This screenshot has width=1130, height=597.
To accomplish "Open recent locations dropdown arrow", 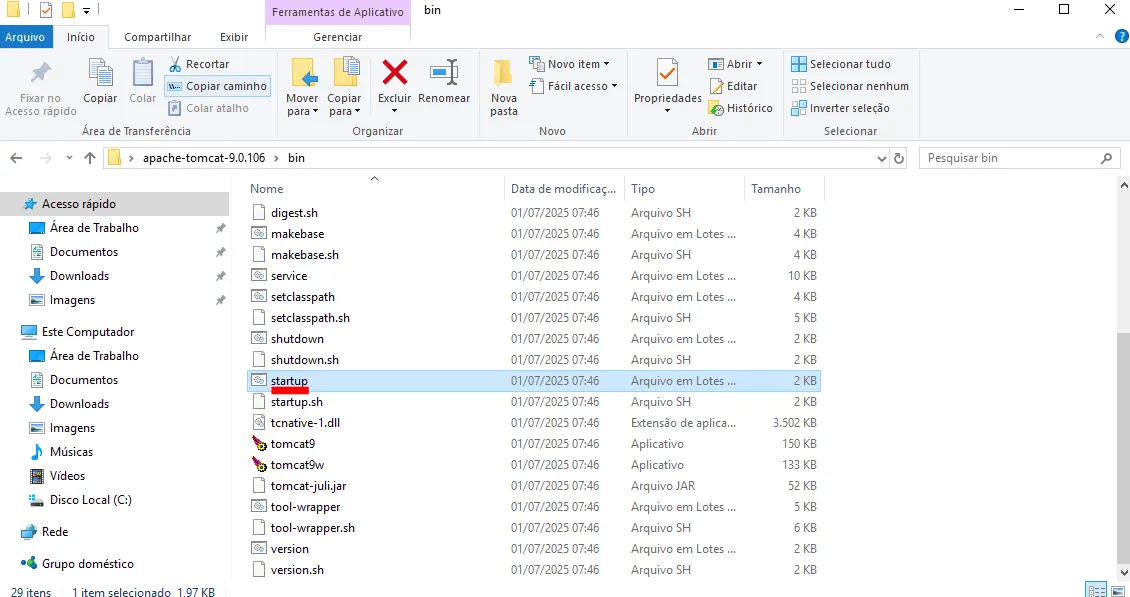I will pyautogui.click(x=69, y=158).
